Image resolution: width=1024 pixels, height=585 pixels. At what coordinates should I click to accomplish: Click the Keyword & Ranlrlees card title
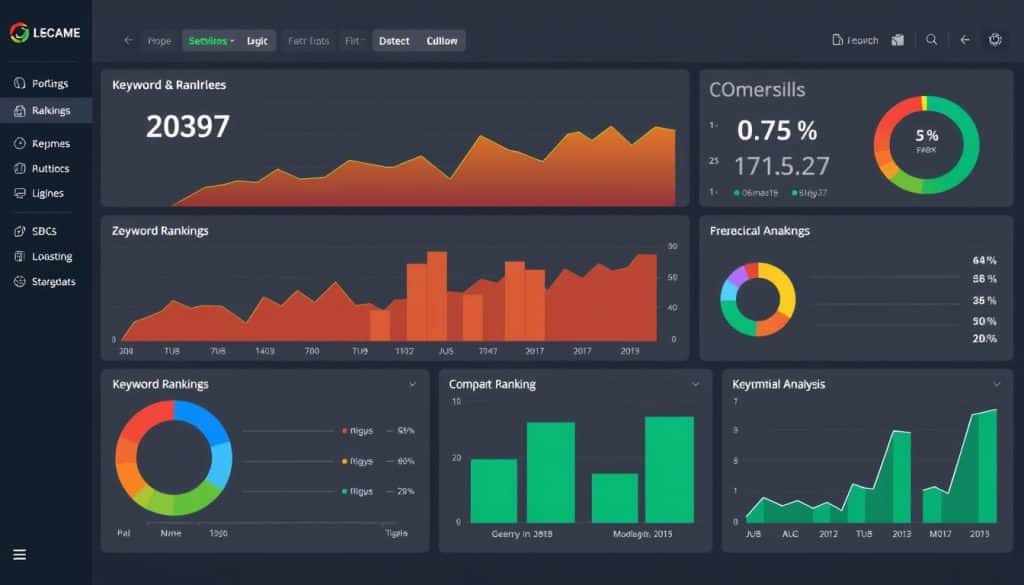(169, 85)
